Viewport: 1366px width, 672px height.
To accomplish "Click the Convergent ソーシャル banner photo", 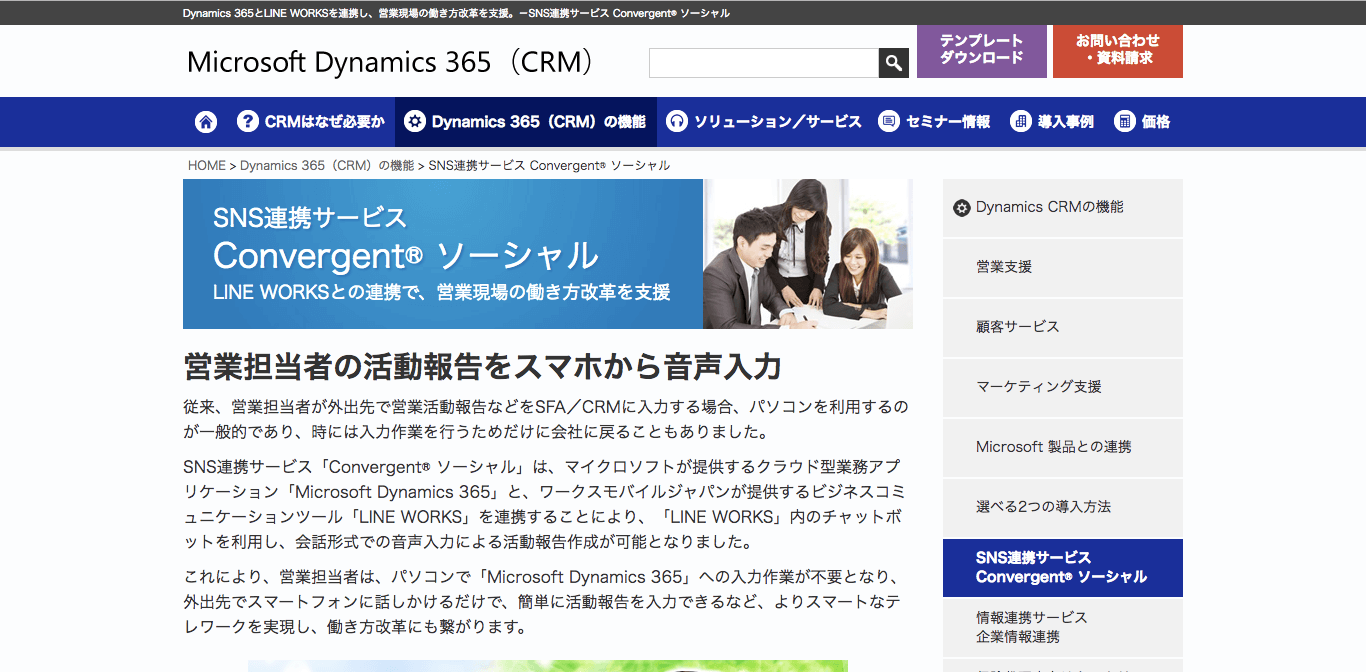I will [x=808, y=254].
